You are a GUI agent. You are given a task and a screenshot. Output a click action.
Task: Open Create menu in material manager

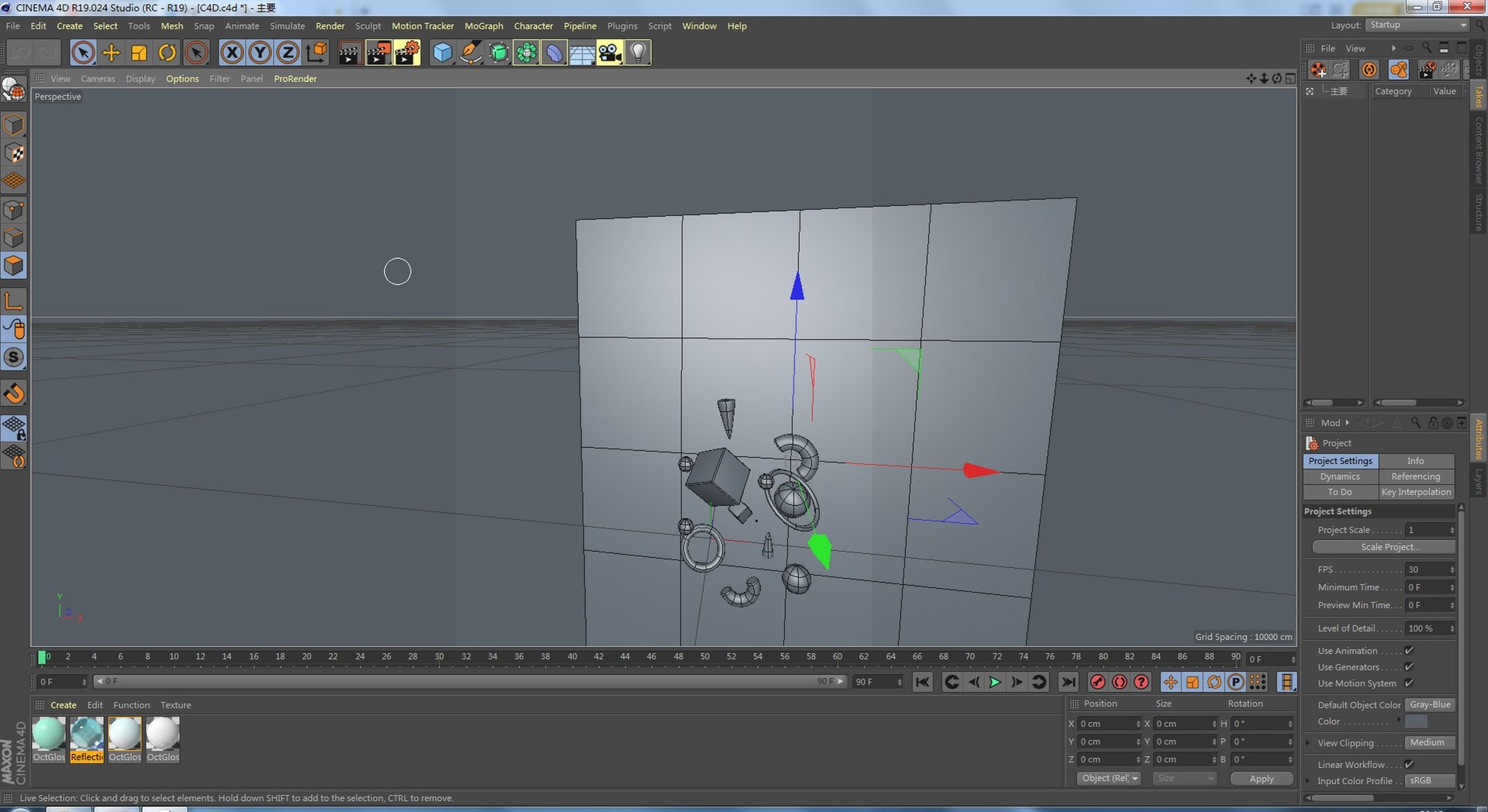[x=64, y=705]
